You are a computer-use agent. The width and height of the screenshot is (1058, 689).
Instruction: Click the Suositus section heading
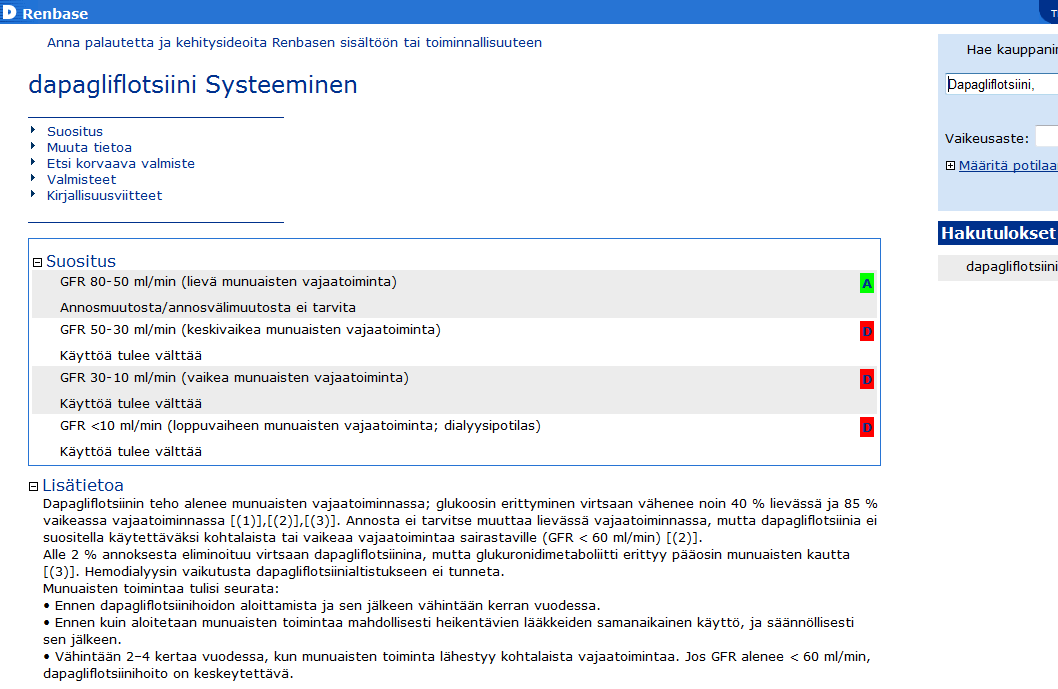81,261
